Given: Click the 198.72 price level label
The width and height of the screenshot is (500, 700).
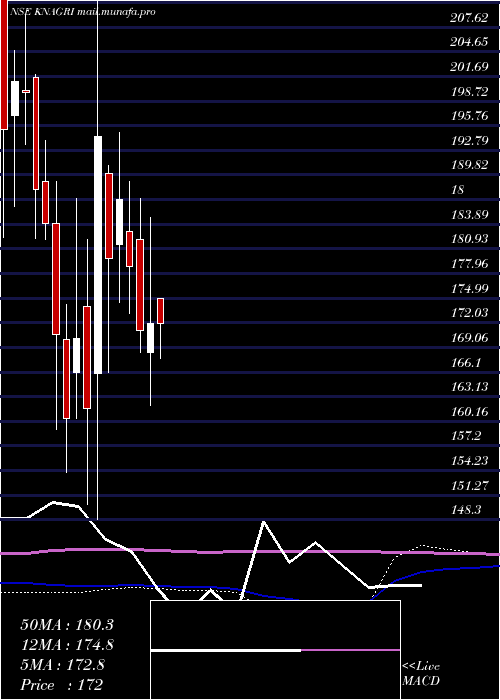Looking at the screenshot, I should (470, 92).
